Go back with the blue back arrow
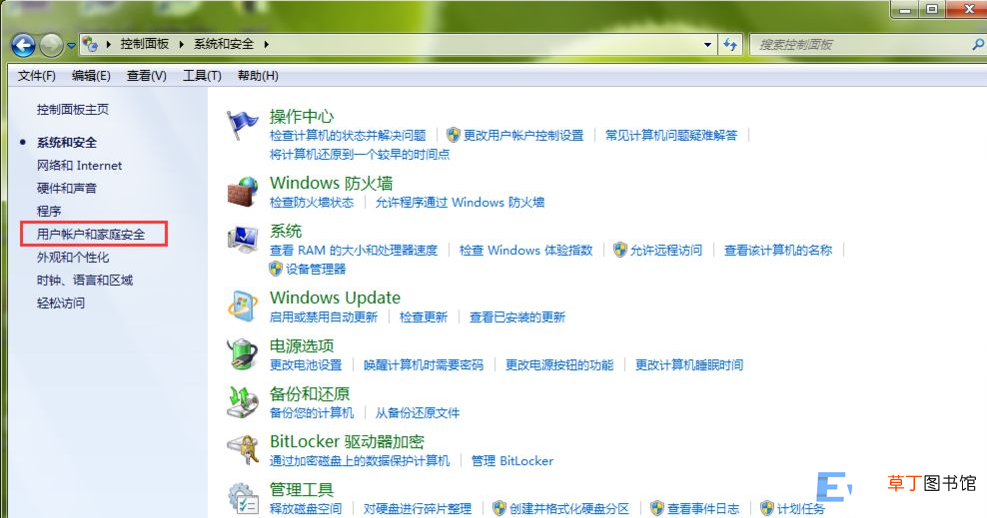The width and height of the screenshot is (987, 518). click(x=23, y=45)
